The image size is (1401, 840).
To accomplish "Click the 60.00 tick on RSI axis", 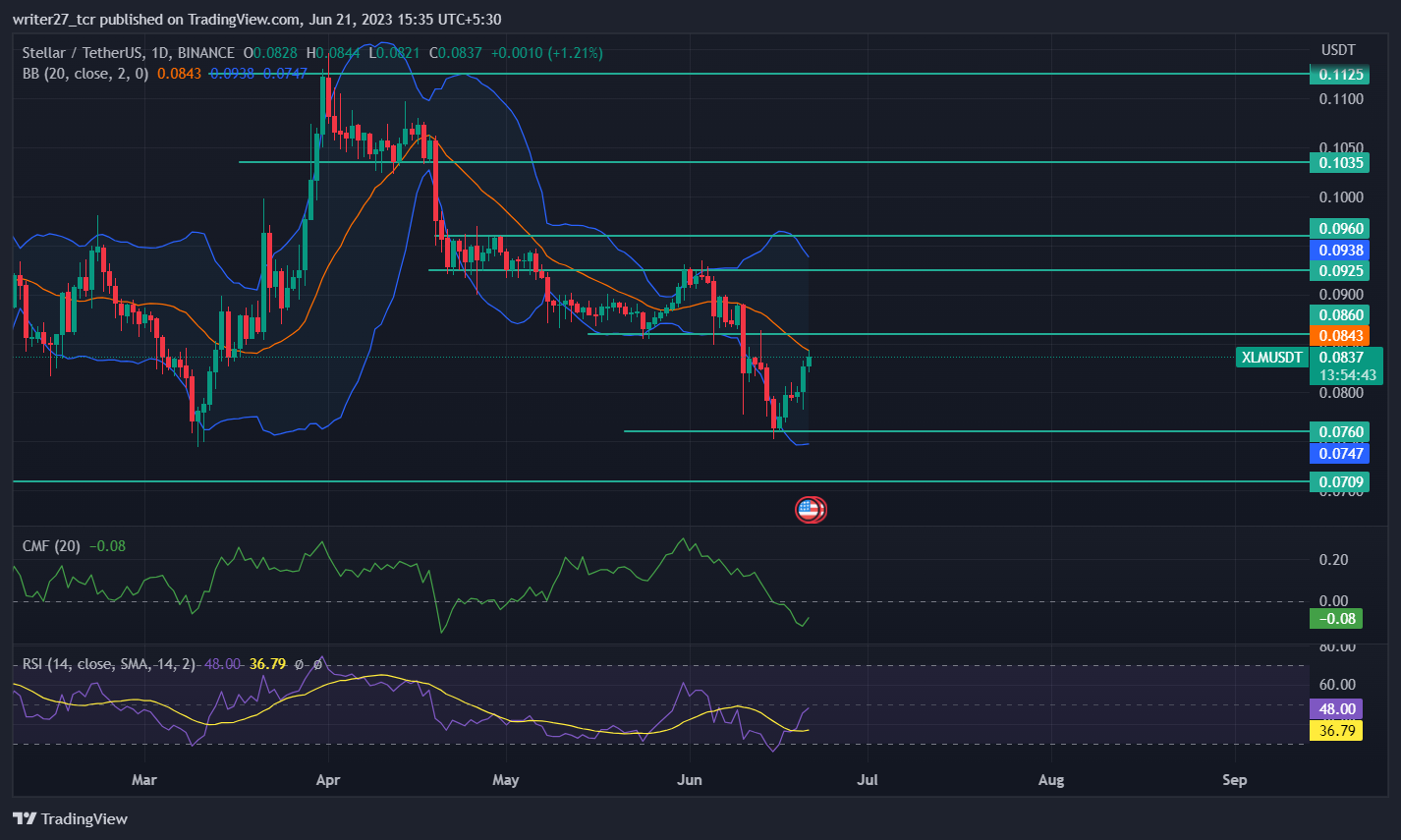I will (1337, 685).
